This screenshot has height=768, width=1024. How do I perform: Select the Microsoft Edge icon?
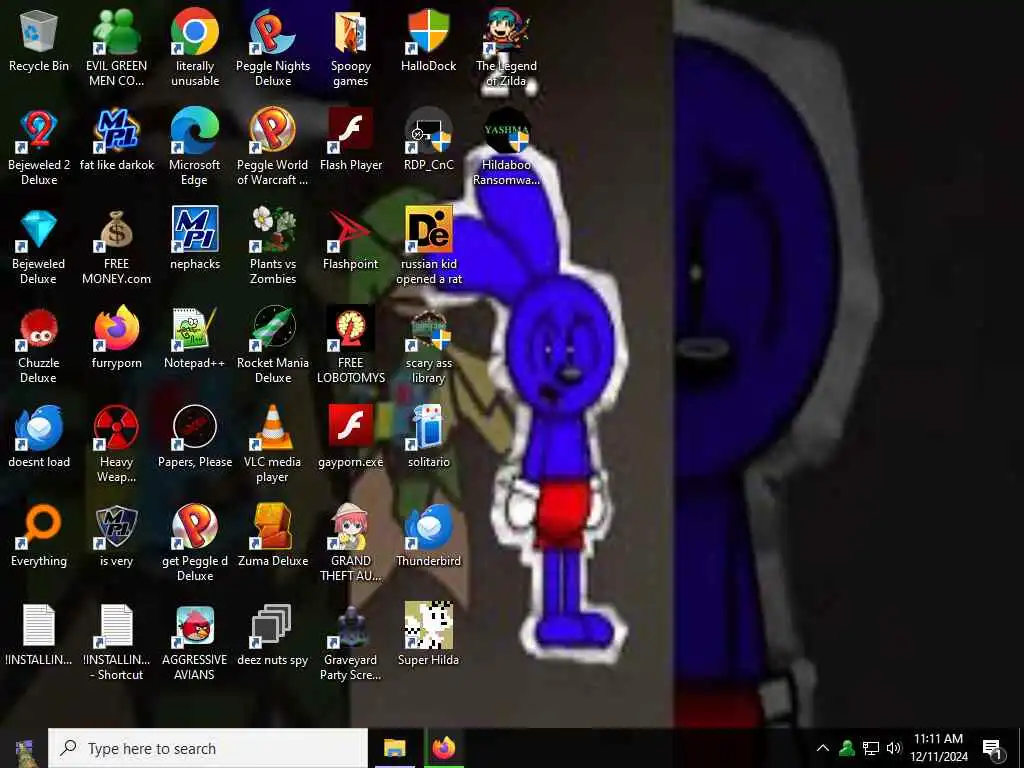(x=195, y=131)
